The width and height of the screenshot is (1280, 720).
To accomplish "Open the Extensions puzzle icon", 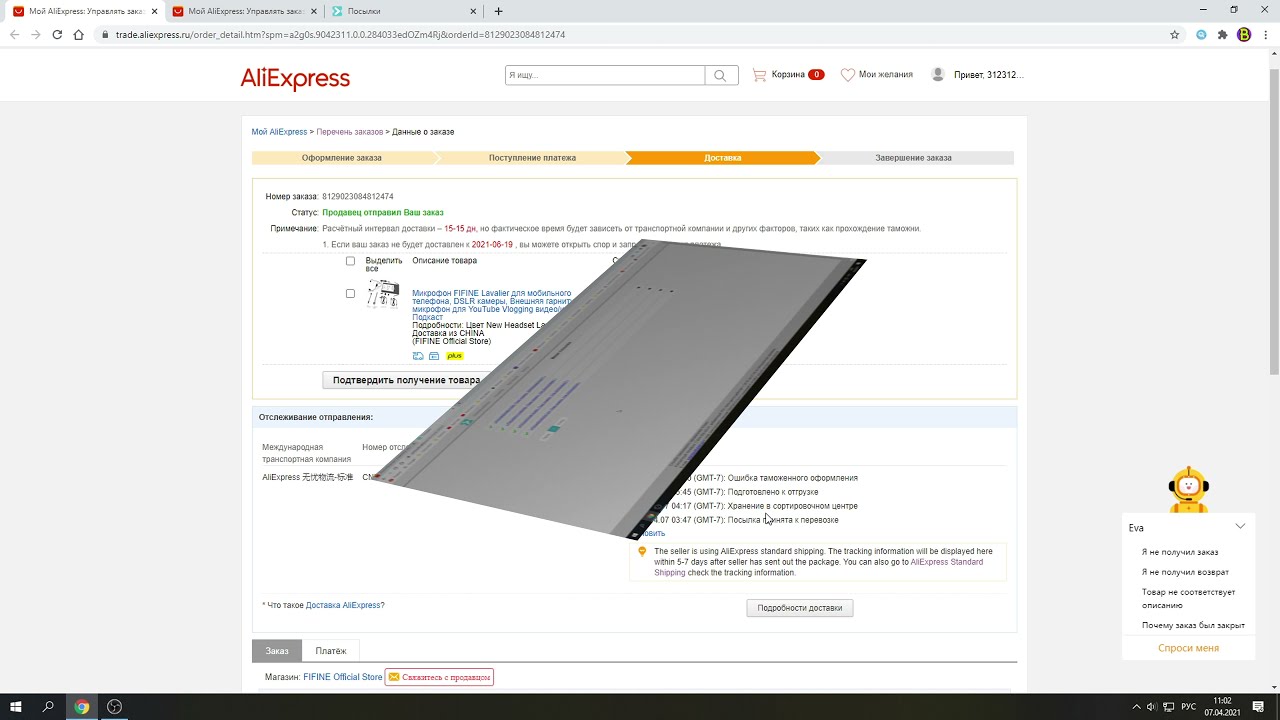I will pos(1222,35).
